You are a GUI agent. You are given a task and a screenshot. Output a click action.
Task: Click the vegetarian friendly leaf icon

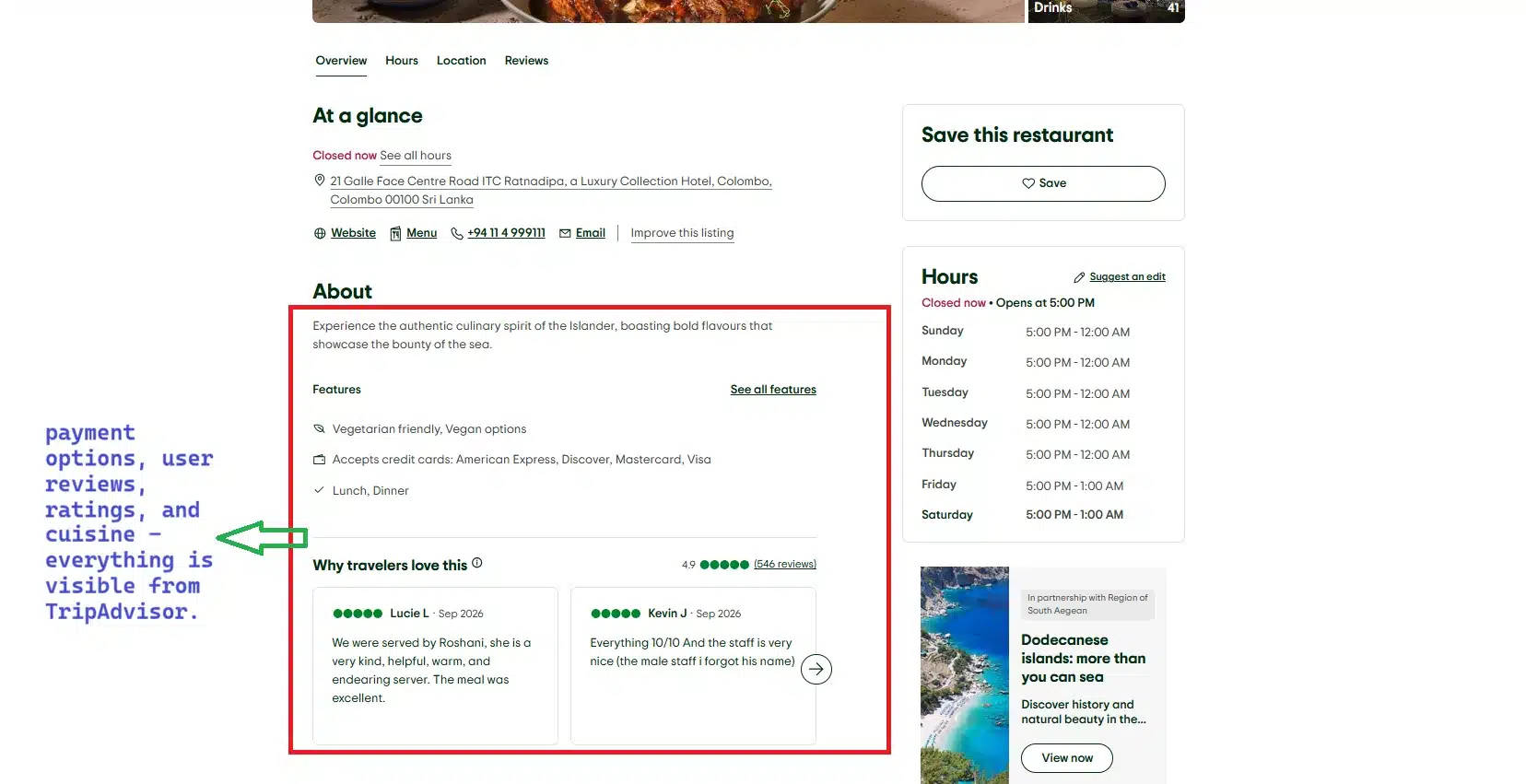(320, 429)
